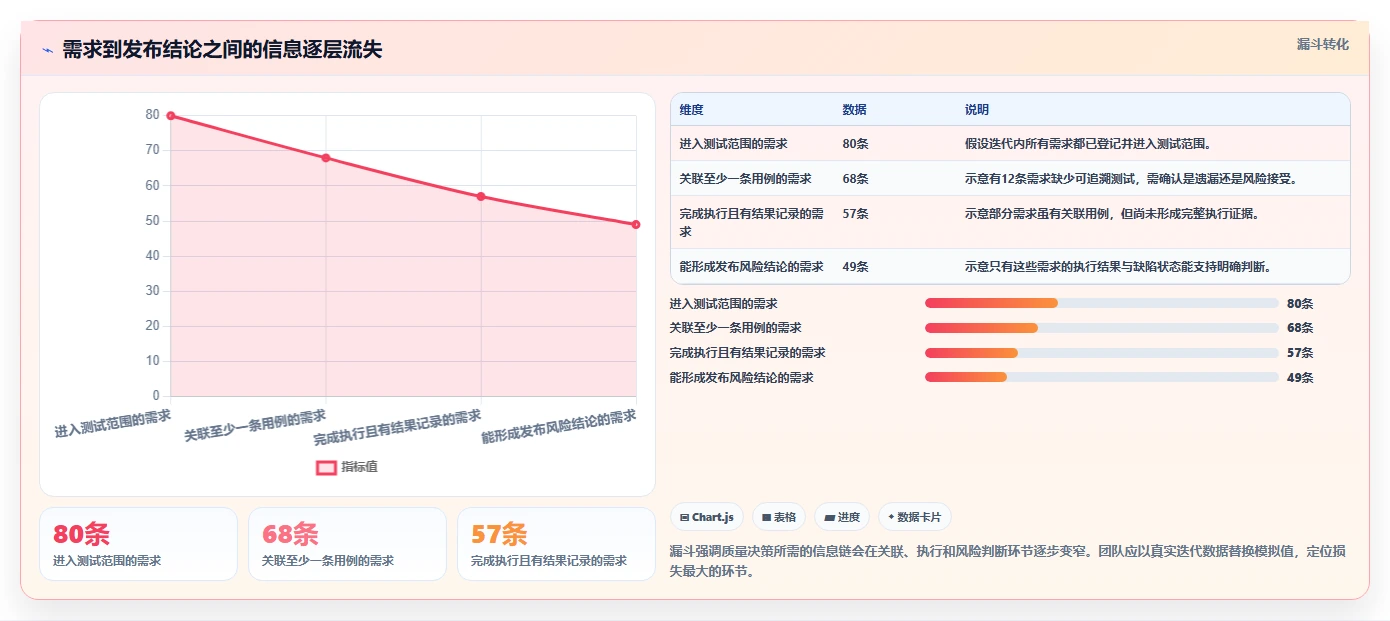The image size is (1390, 621).
Task: Select the 数据卡片 chip
Action: tap(914, 517)
